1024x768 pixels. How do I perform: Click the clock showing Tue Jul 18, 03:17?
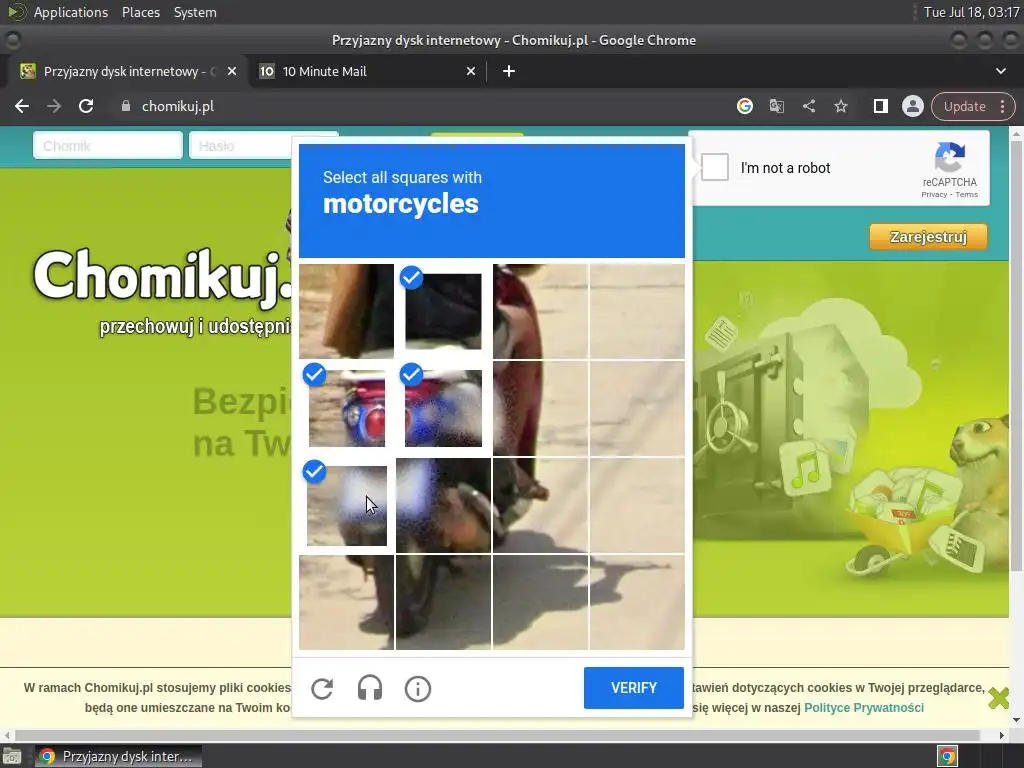tap(971, 12)
